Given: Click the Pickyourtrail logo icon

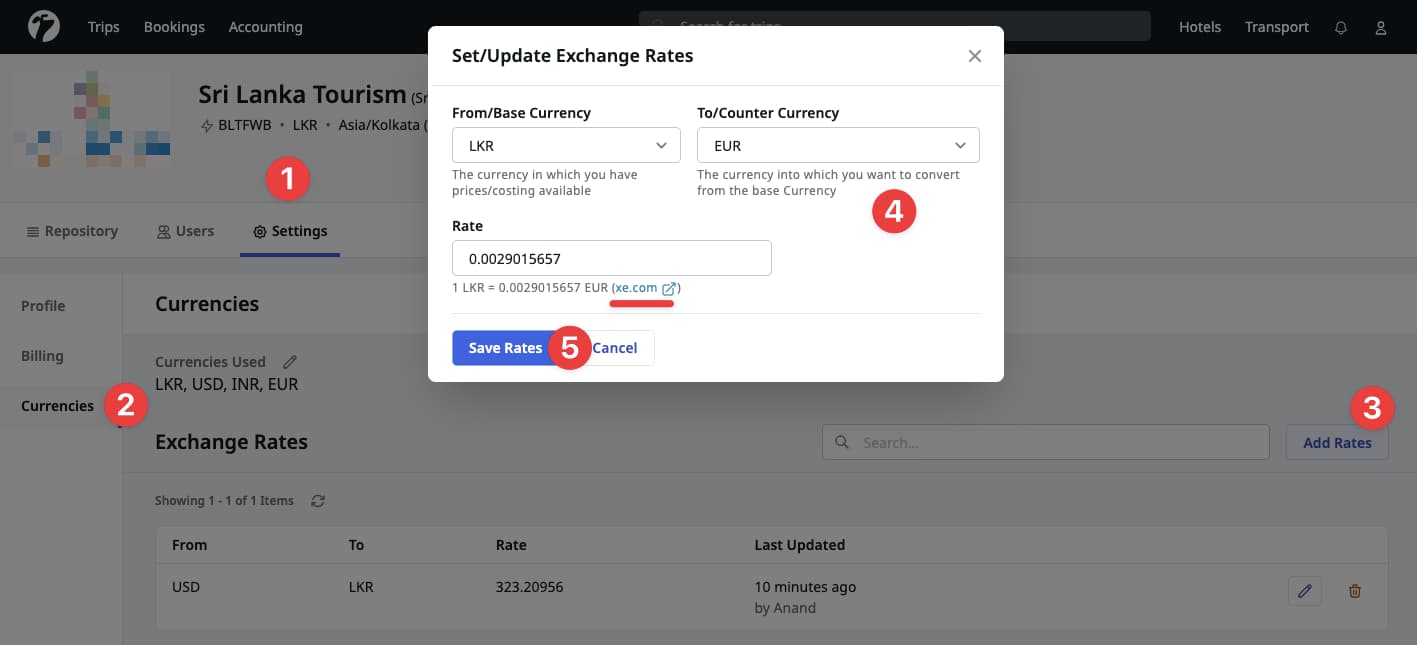Looking at the screenshot, I should point(42,27).
